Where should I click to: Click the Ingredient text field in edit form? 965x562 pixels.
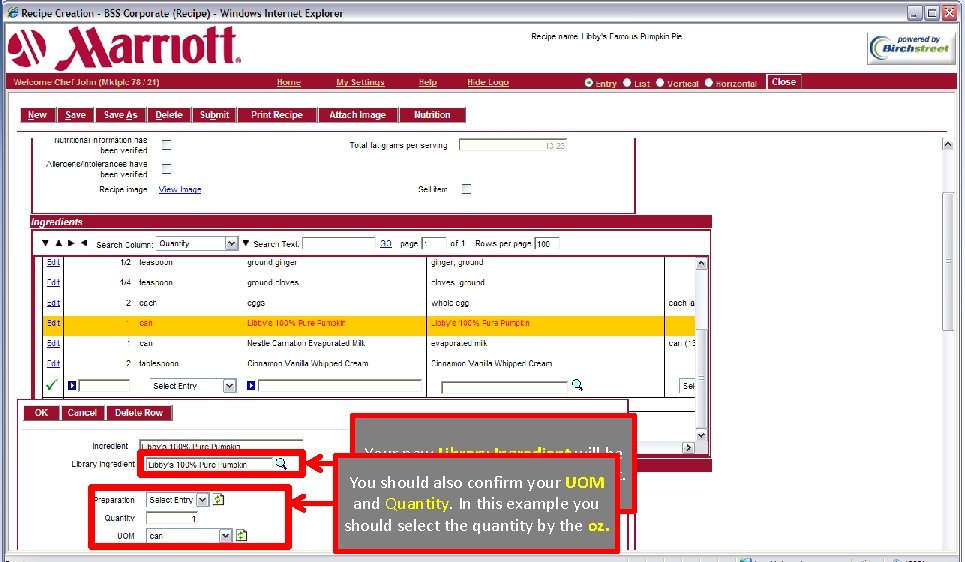tap(221, 445)
